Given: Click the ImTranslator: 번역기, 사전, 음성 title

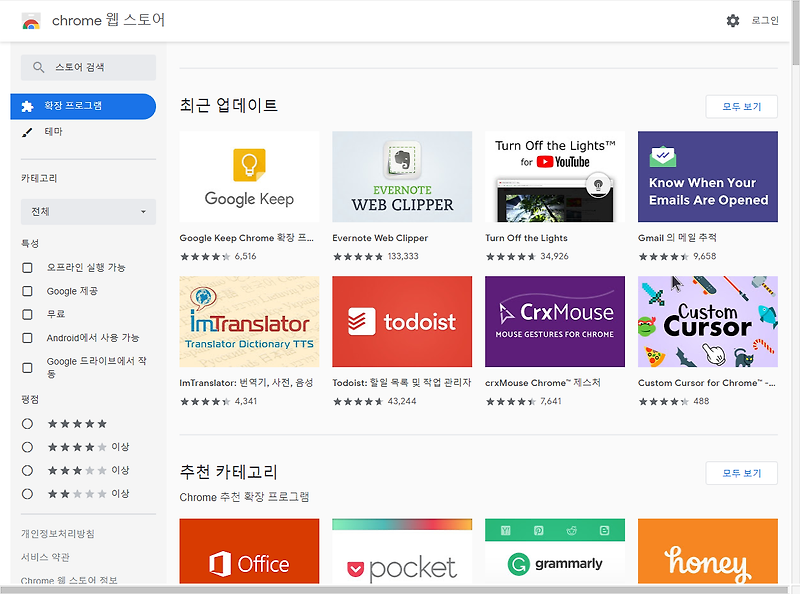Looking at the screenshot, I should click(246, 383).
